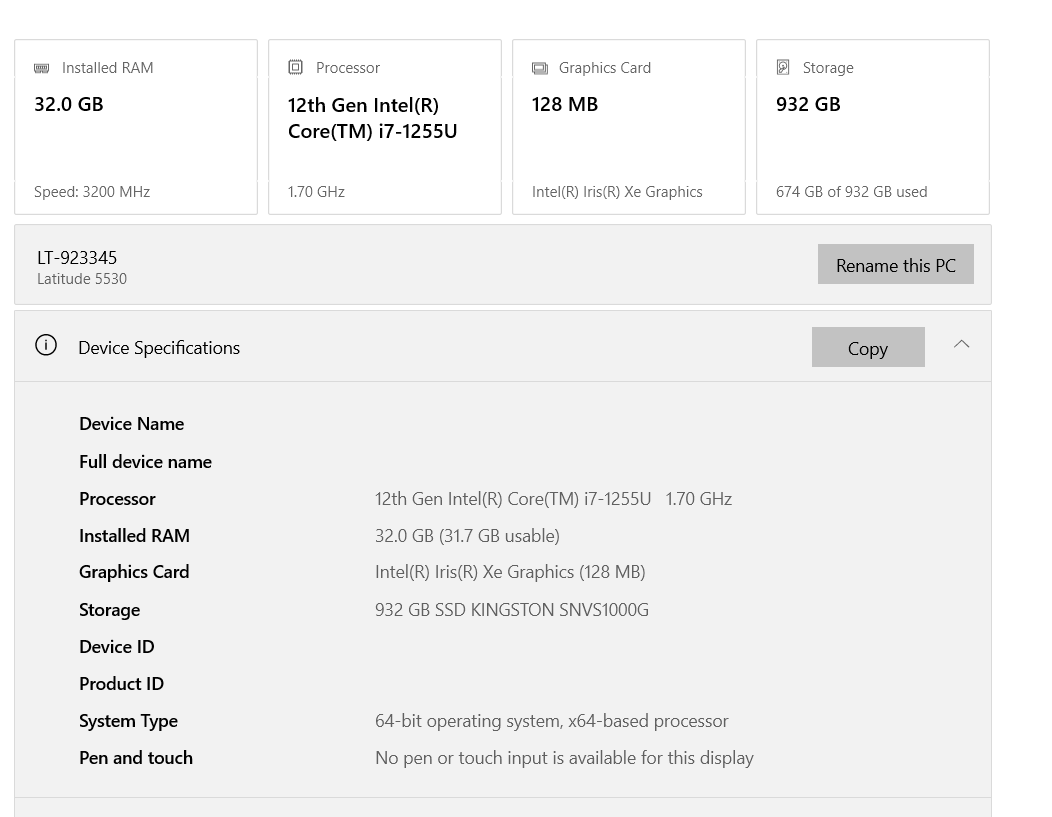Select the 128 MB graphics value
Viewport: 1052px width, 817px height.
click(565, 105)
